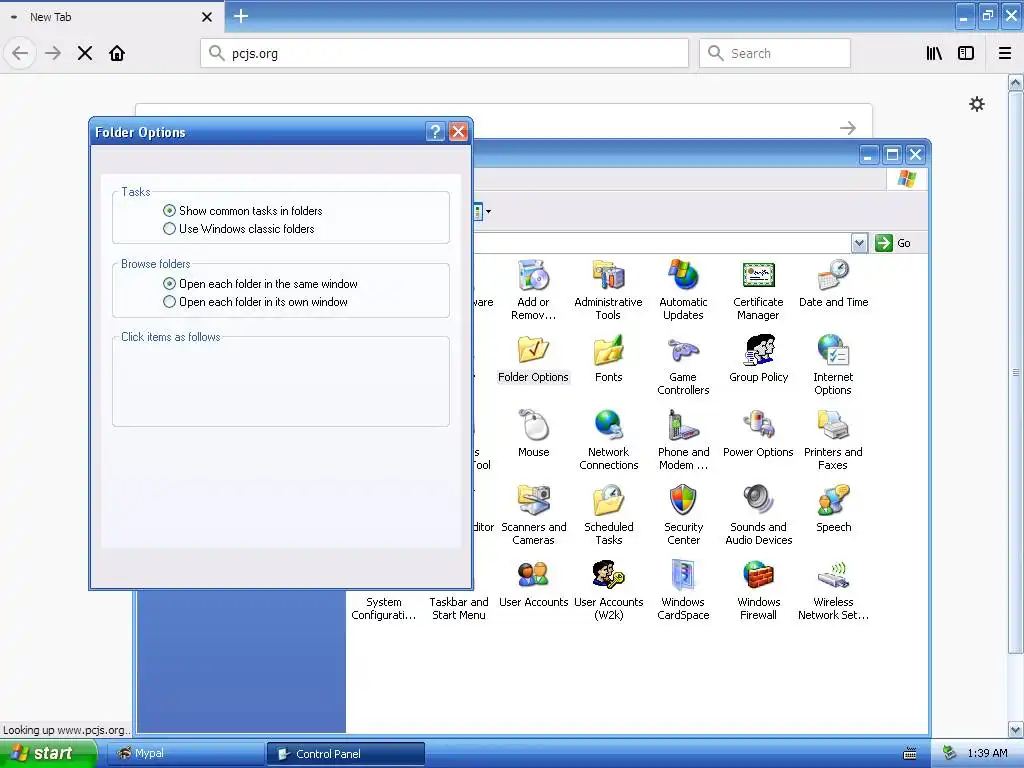1024x768 pixels.
Task: Open Fonts icon
Action: (608, 359)
